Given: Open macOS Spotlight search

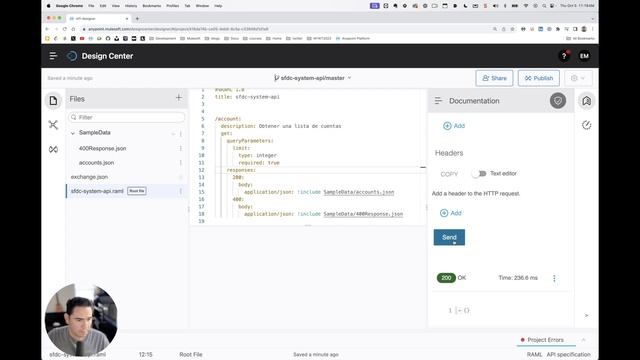Looking at the screenshot, I should tap(544, 6).
